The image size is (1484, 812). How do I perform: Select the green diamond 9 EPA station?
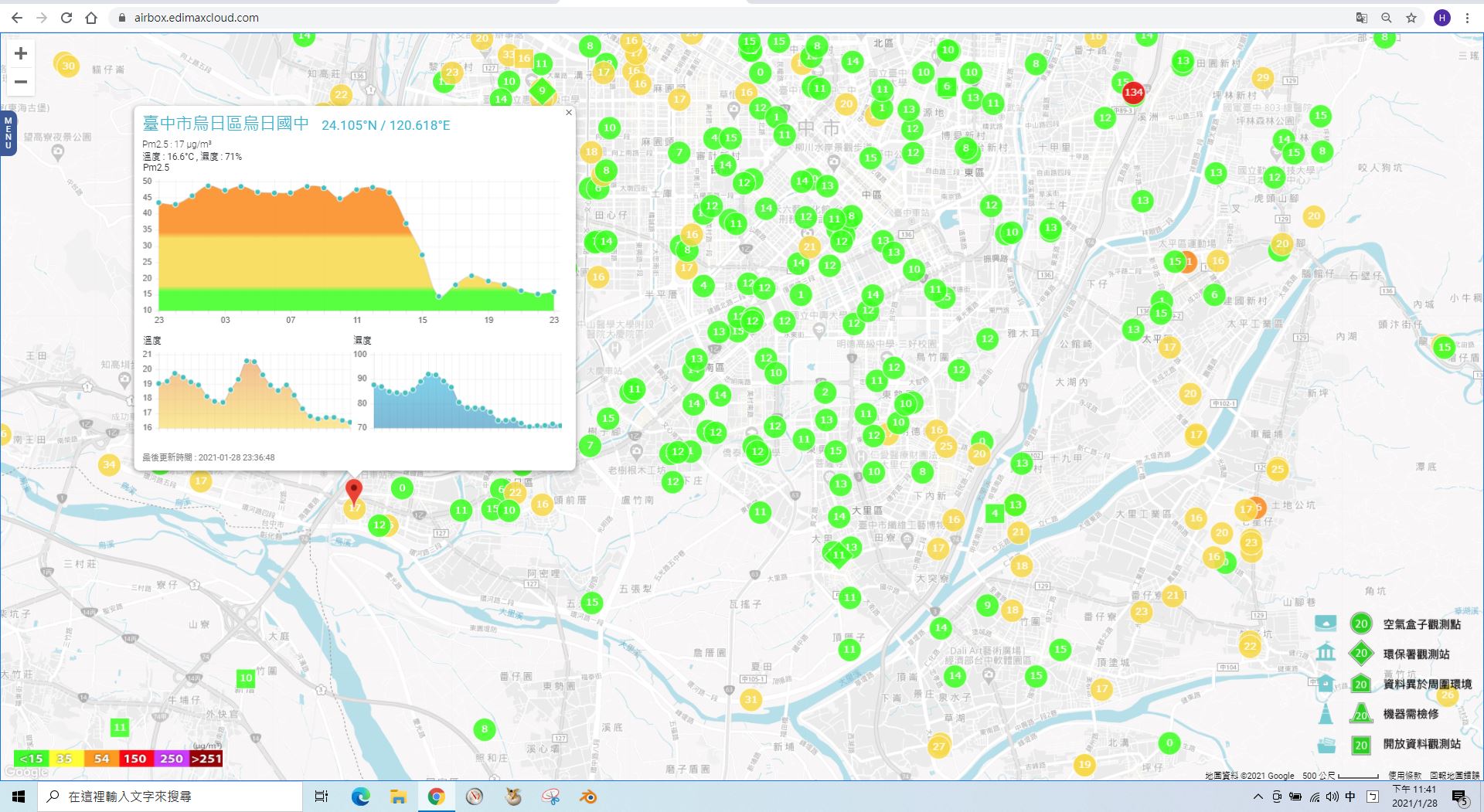pos(542,90)
